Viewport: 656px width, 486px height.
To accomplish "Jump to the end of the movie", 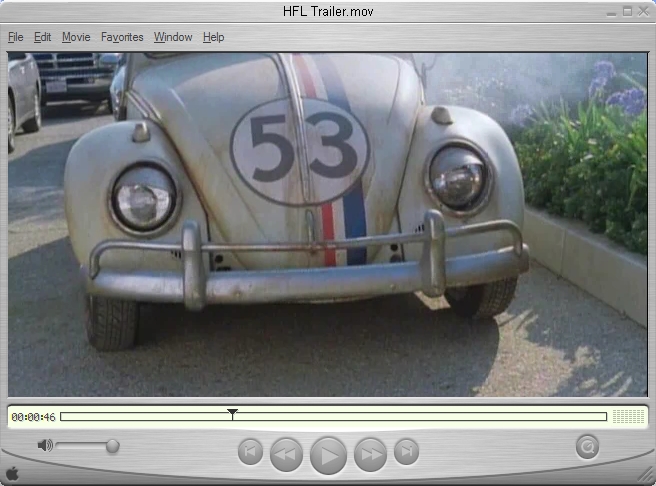I will (406, 452).
